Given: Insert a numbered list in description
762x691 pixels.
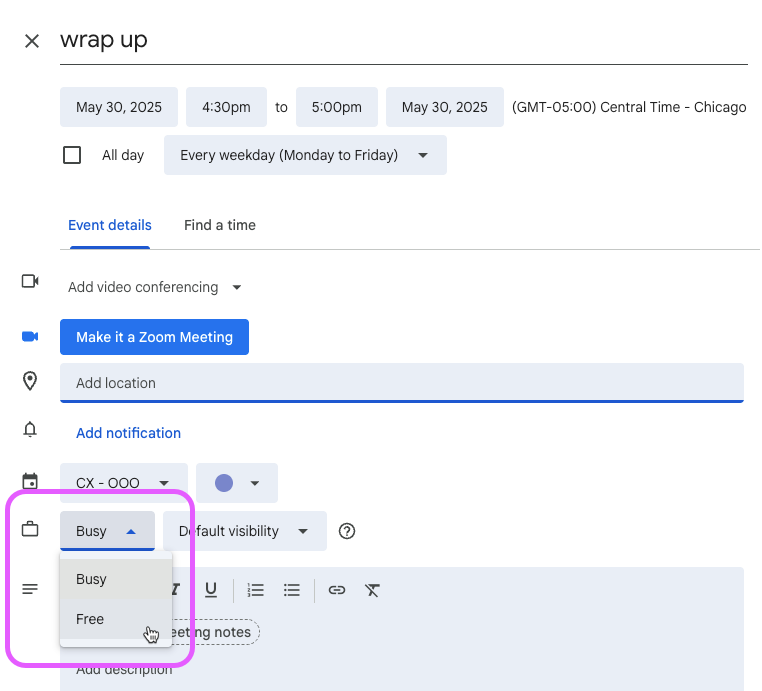Looking at the screenshot, I should click(x=256, y=590).
